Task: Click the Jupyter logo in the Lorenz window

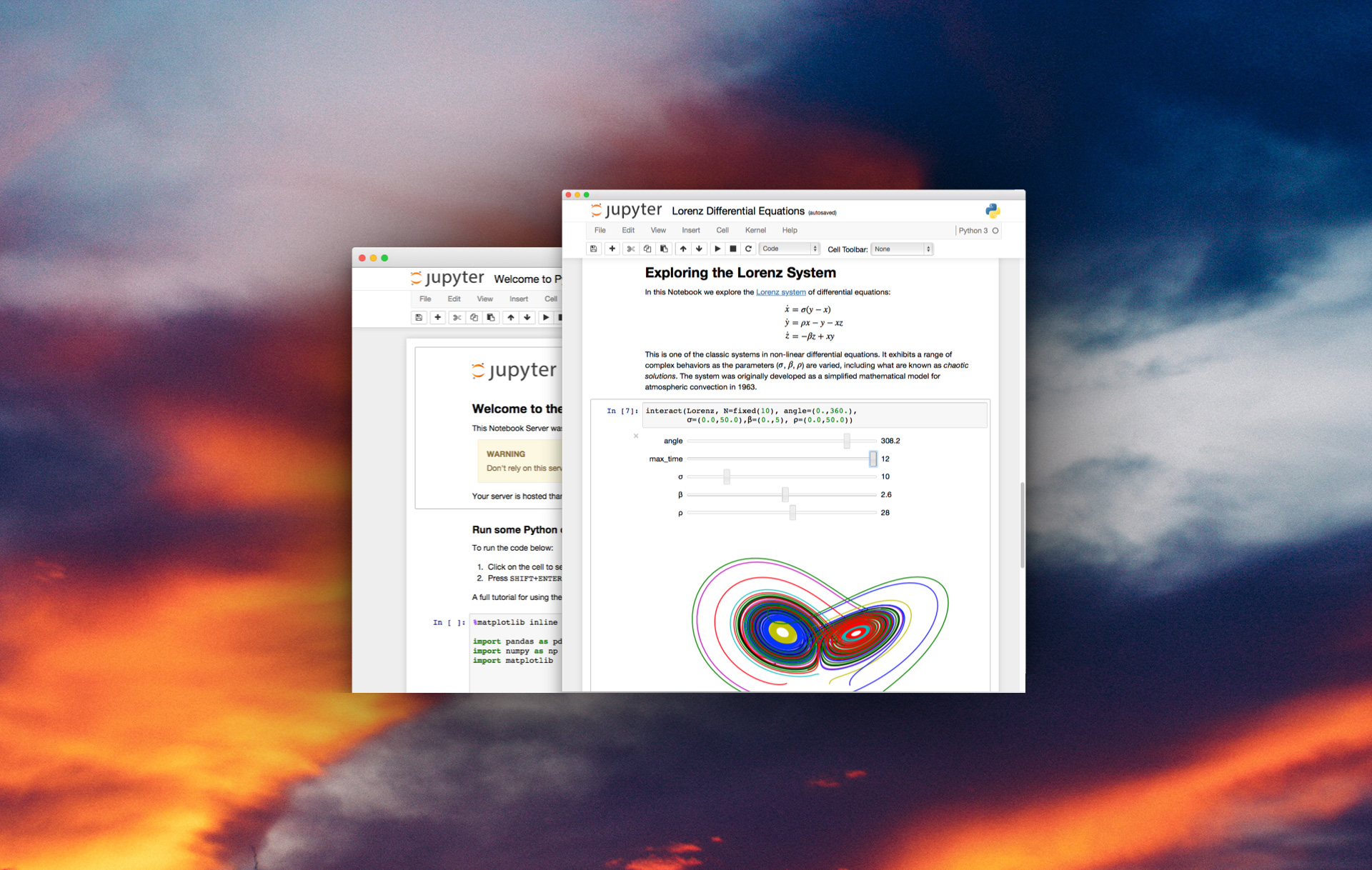Action: pyautogui.click(x=627, y=210)
